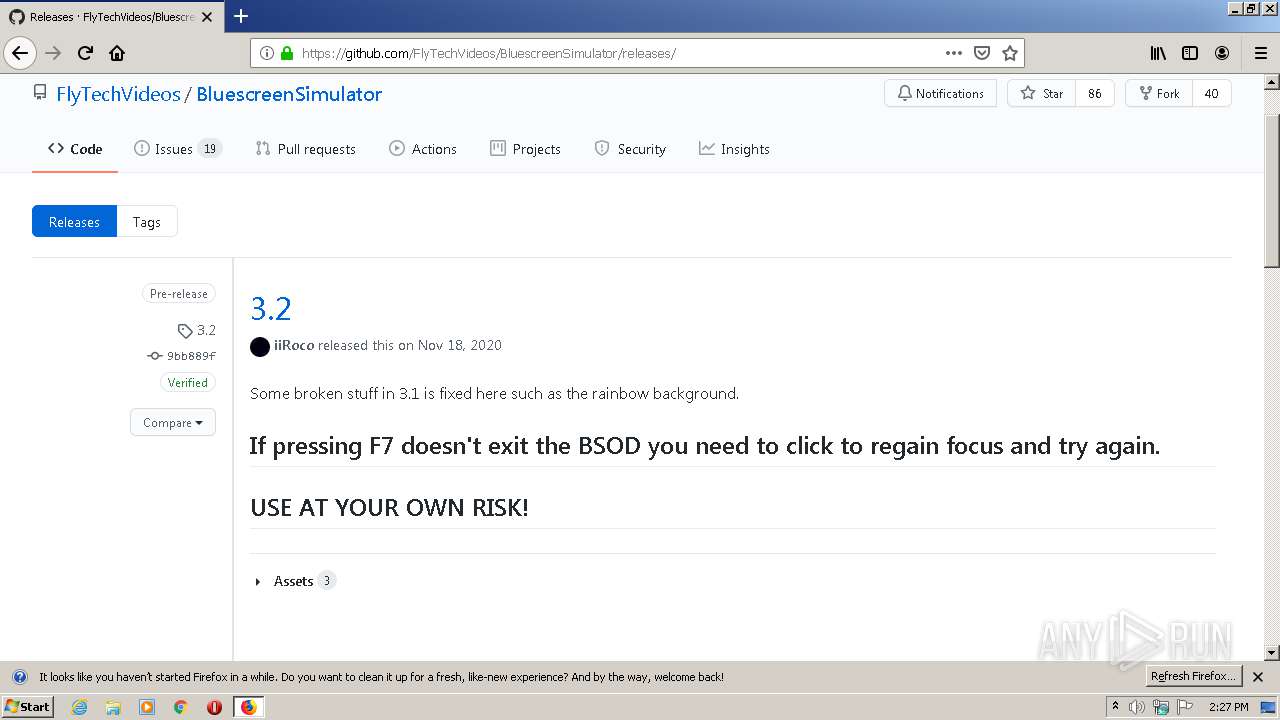View the Insights tab

(x=734, y=149)
